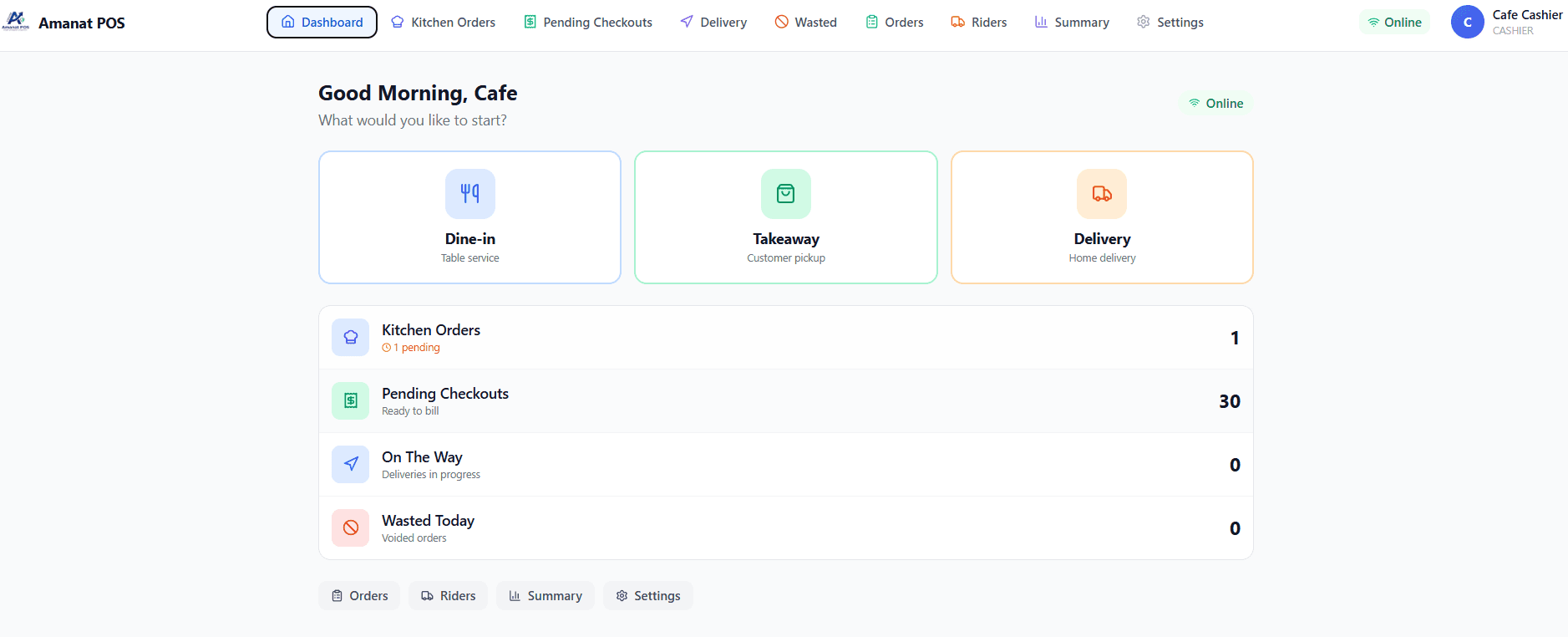Click the receipt icon in Pending Checkouts row
1568x637 pixels.
(x=351, y=401)
